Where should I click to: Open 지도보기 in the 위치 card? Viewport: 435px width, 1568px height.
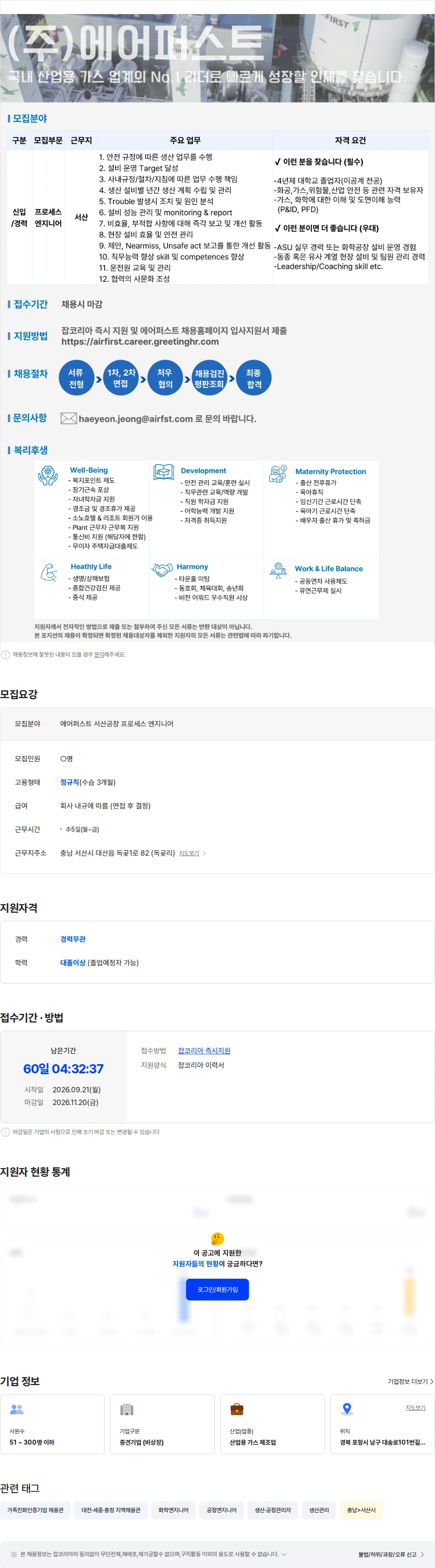click(416, 1407)
